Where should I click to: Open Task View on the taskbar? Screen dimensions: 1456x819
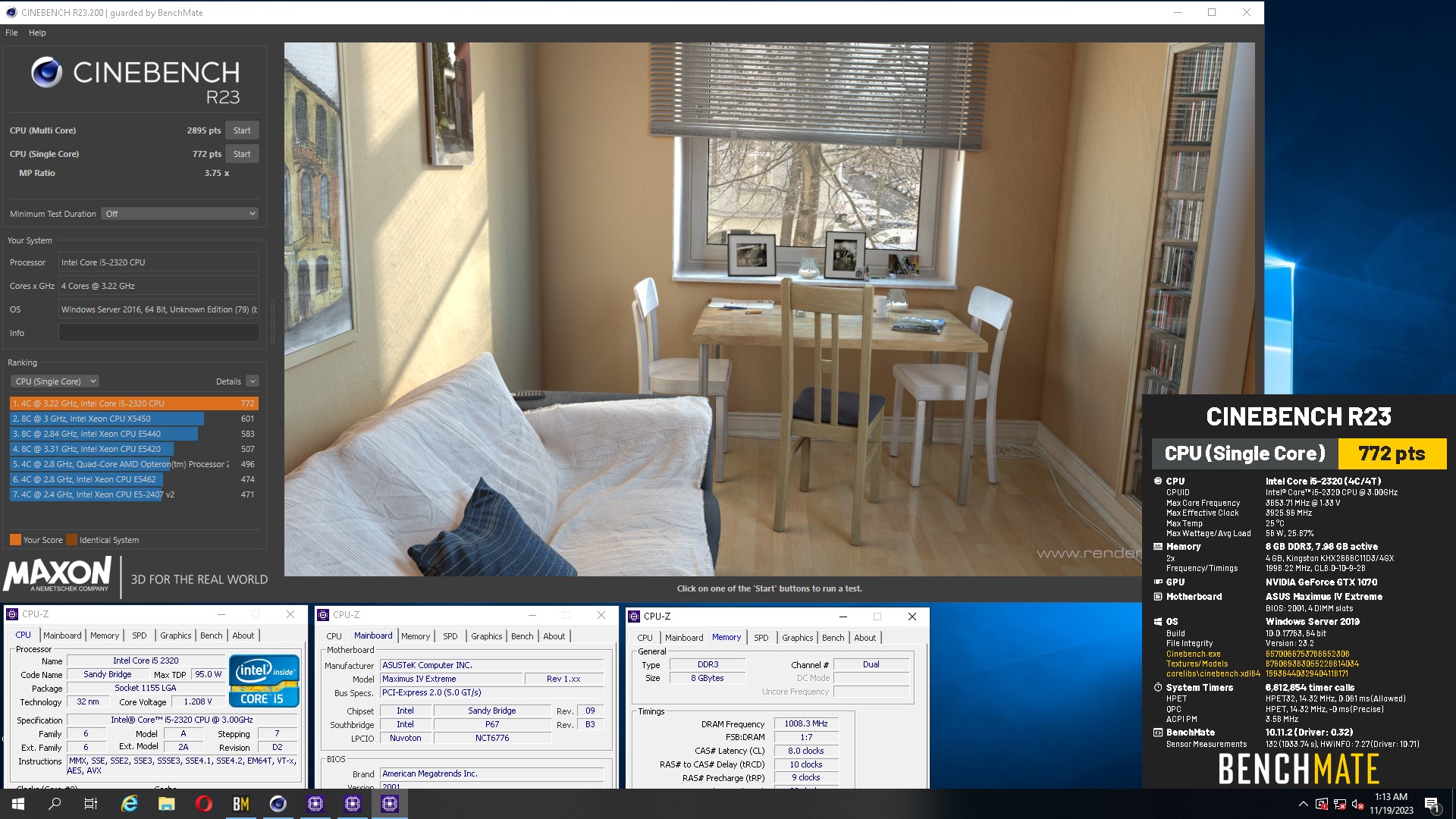91,804
